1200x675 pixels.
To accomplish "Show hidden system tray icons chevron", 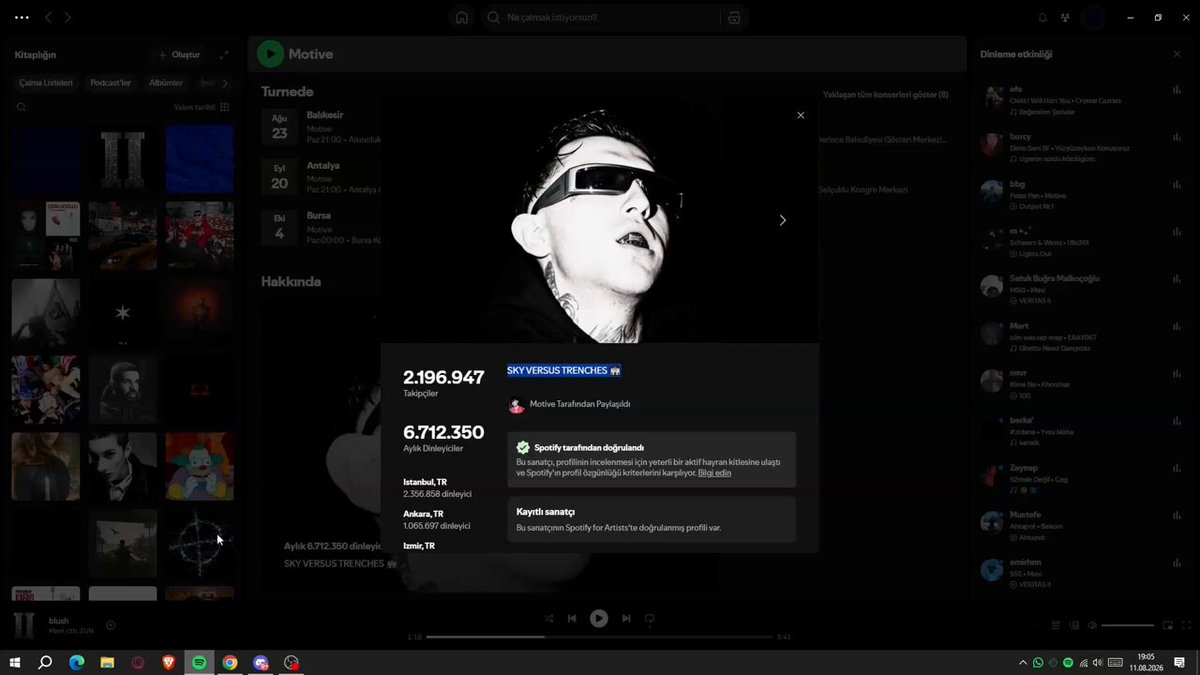I will click(1022, 662).
